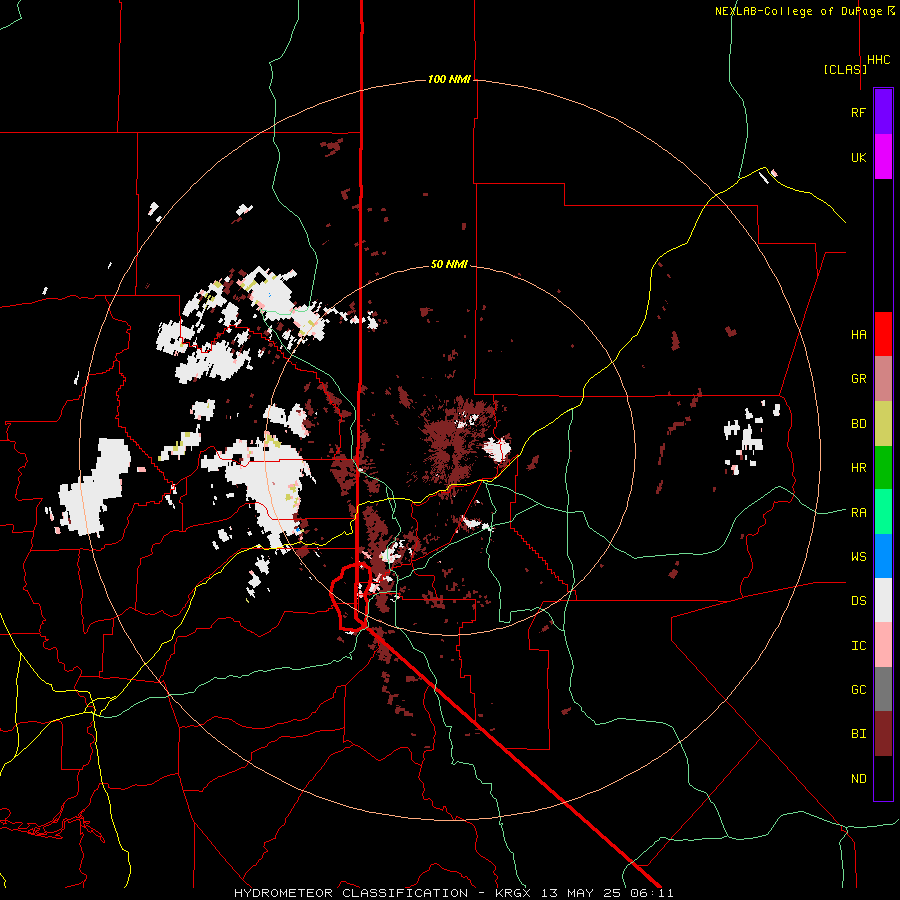Click the HA red legend swatch
This screenshot has height=900, width=900.
point(883,334)
